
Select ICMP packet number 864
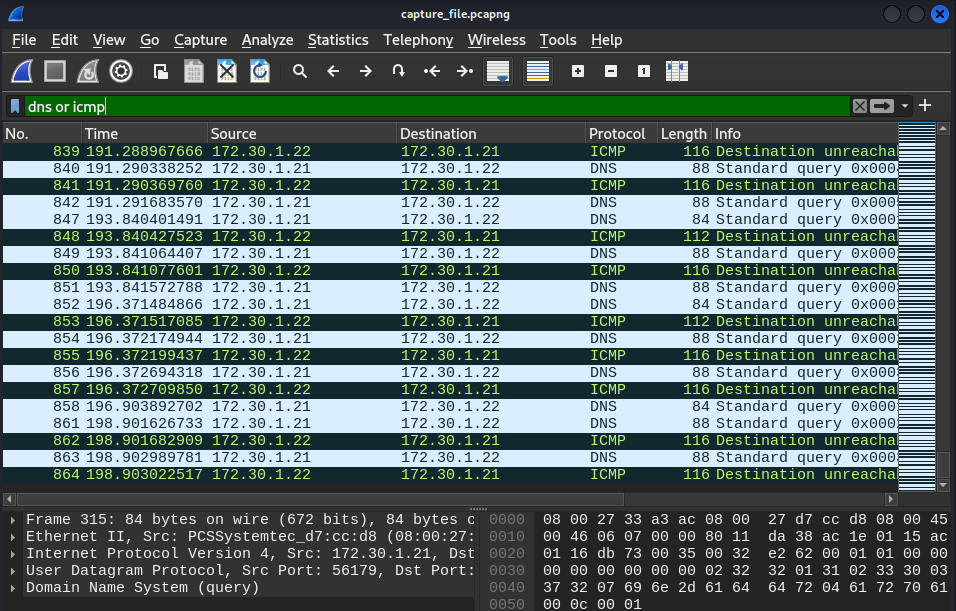click(451, 475)
